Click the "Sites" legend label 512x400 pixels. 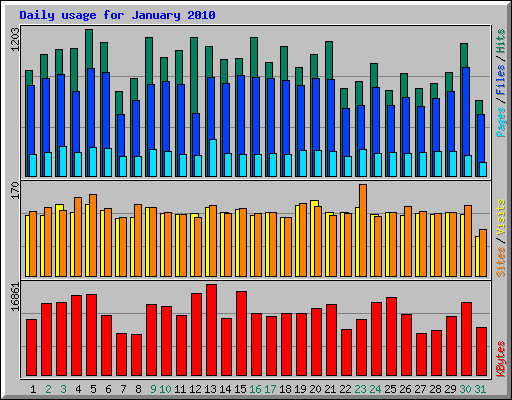click(x=500, y=262)
